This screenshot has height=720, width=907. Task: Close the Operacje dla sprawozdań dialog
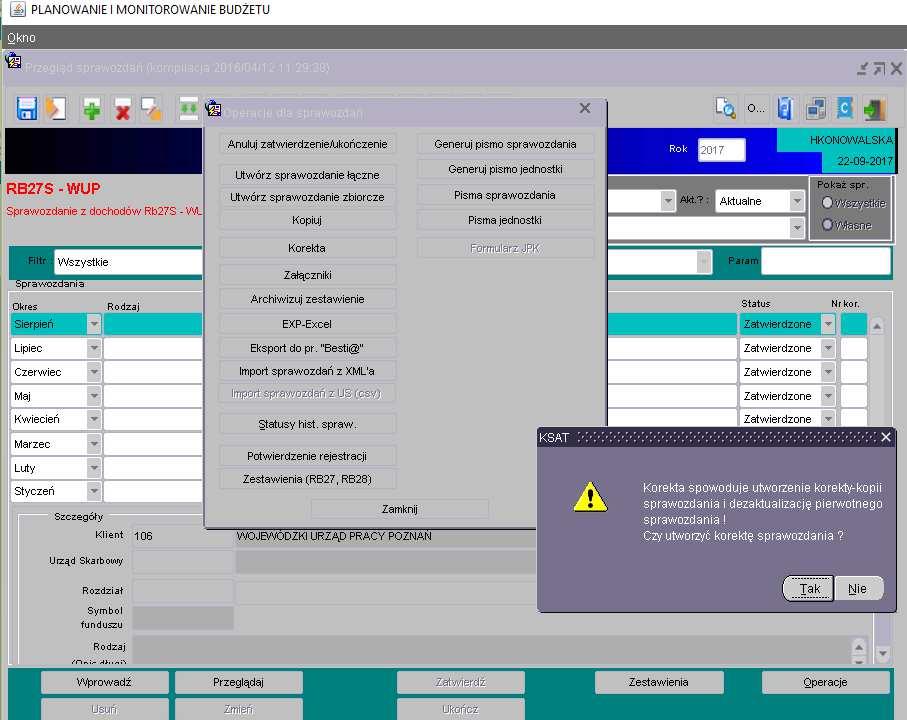coord(585,108)
